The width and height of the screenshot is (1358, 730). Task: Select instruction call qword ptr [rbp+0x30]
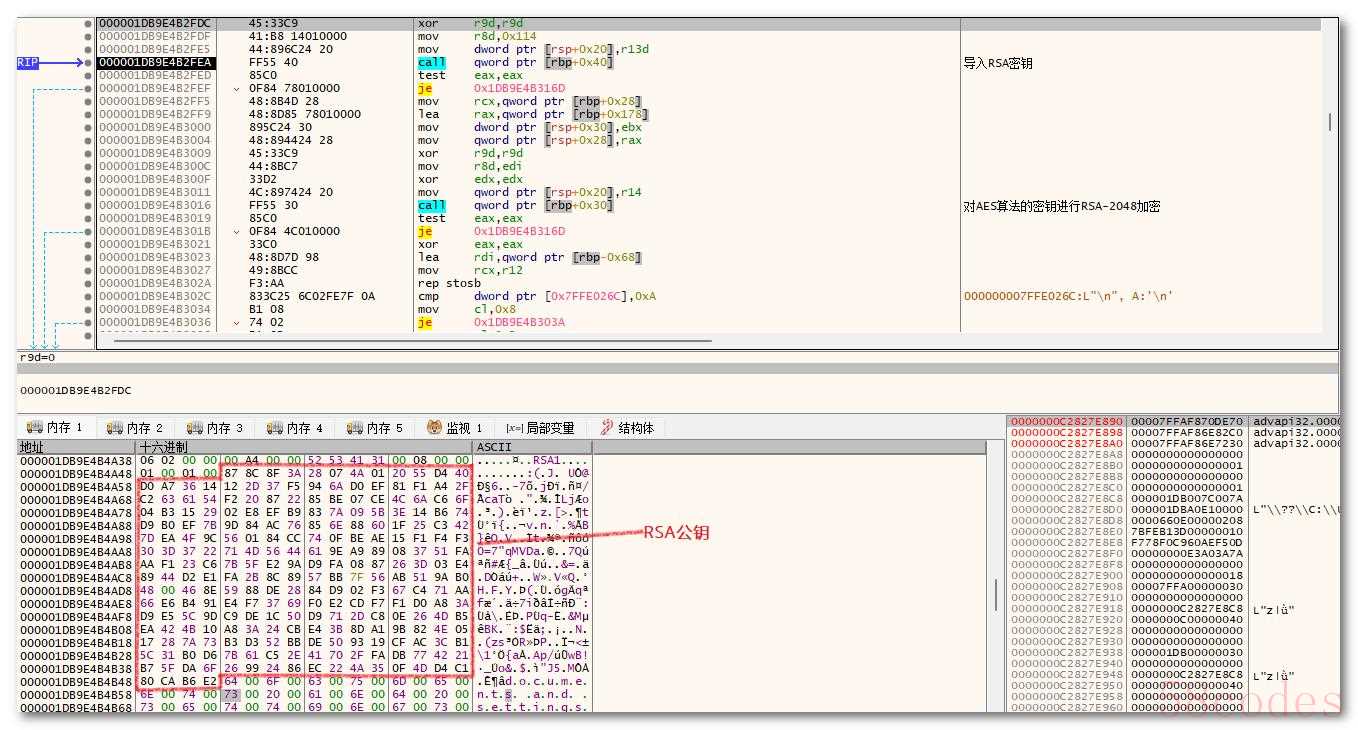tap(516, 205)
